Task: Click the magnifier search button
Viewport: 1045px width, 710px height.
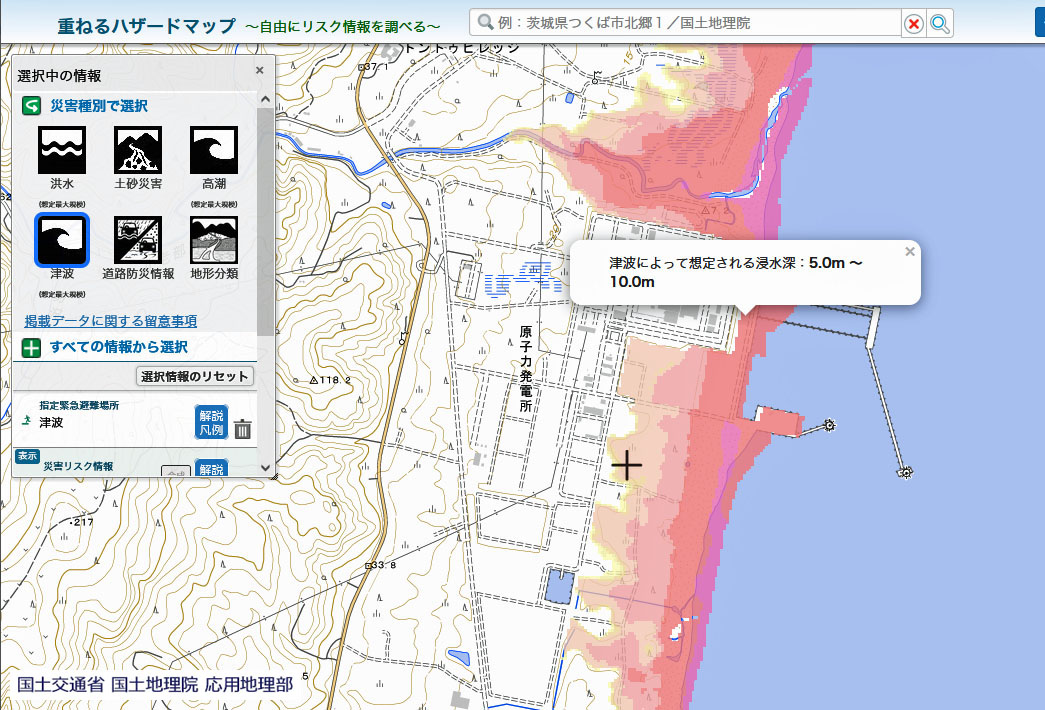Action: (940, 23)
